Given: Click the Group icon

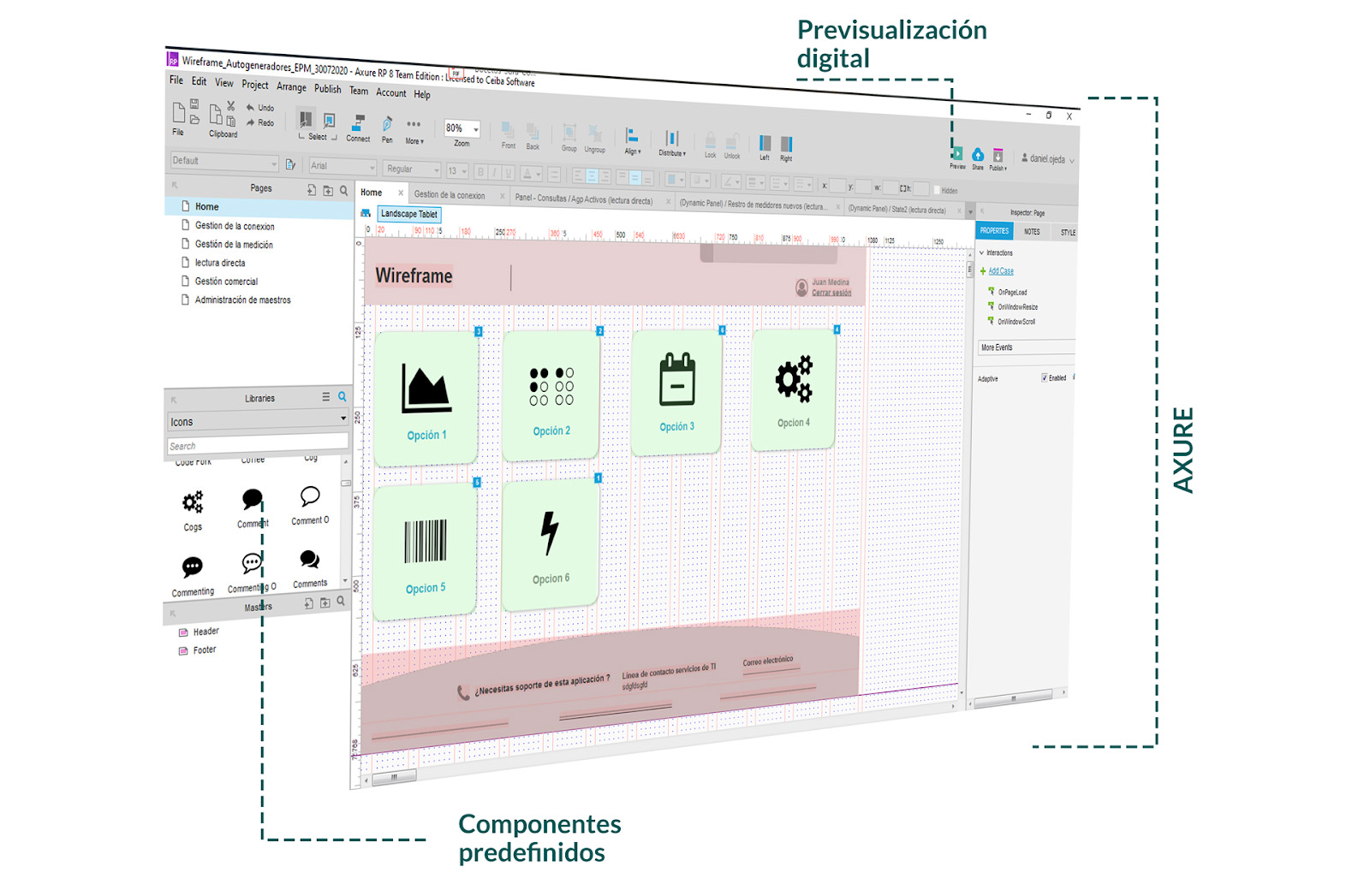Looking at the screenshot, I should tap(569, 134).
